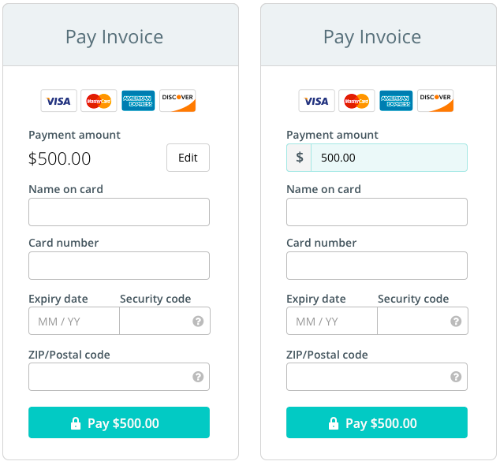Edit the payment amount in the left form
Viewport: 500px width, 465px height.
tap(188, 158)
